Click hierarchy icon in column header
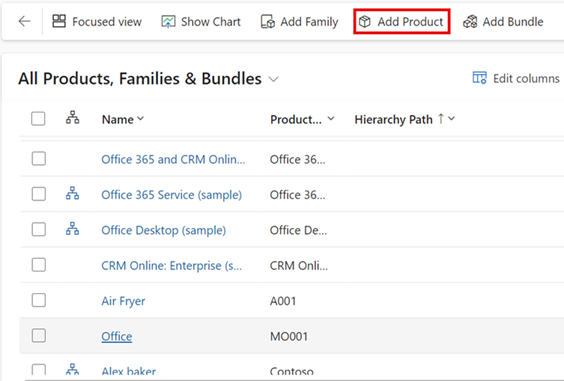 [x=72, y=118]
